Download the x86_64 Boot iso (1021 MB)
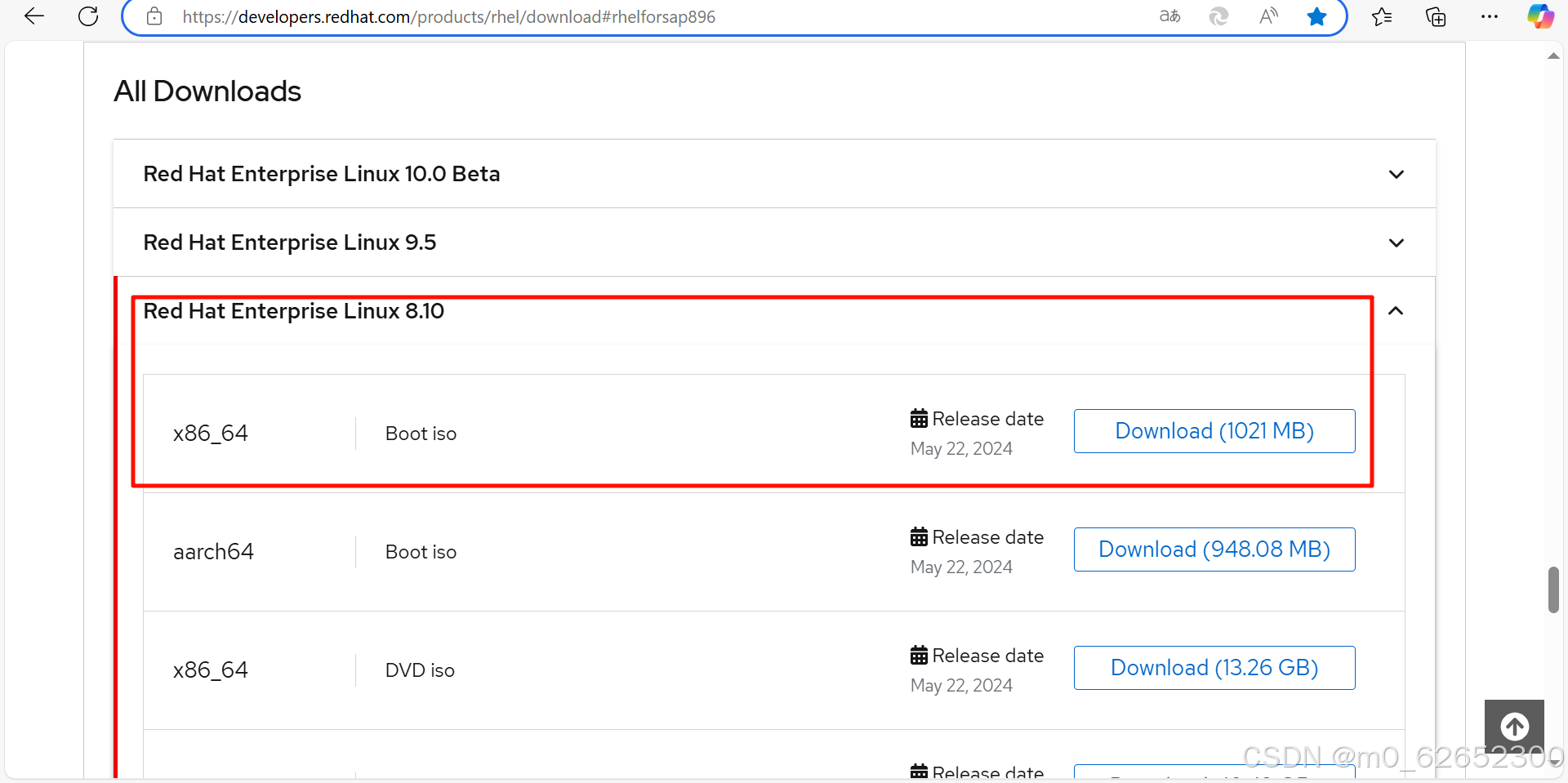Viewport: 1568px width, 783px height. (1214, 431)
